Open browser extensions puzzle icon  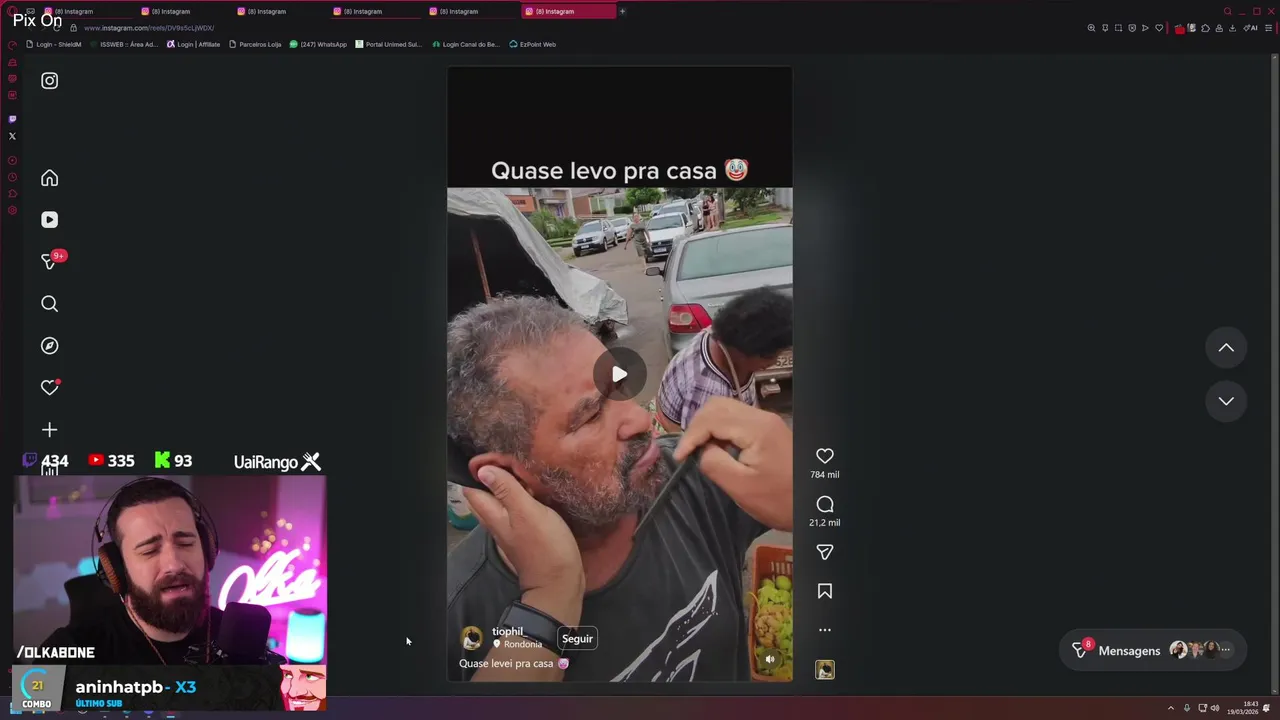point(1205,28)
